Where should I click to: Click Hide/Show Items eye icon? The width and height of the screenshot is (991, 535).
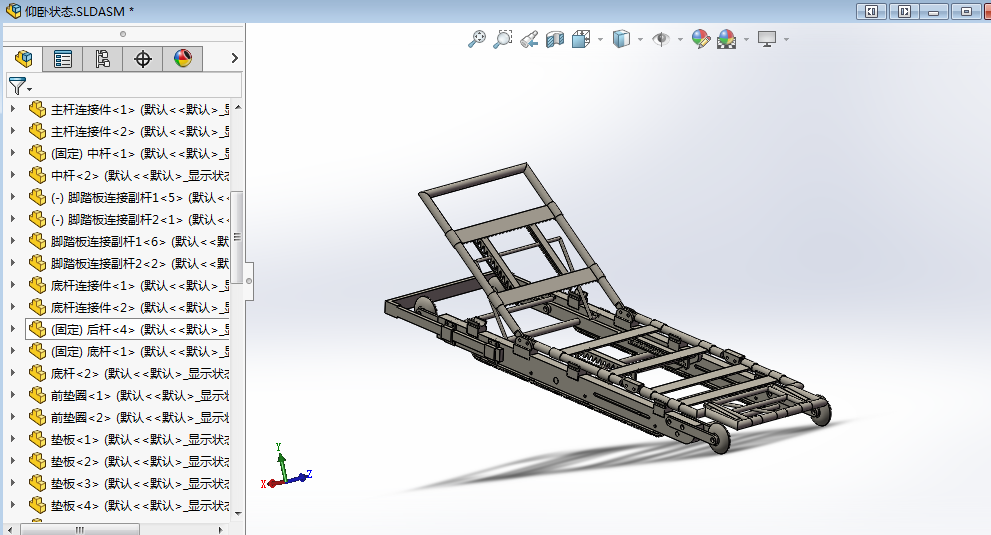(x=661, y=39)
